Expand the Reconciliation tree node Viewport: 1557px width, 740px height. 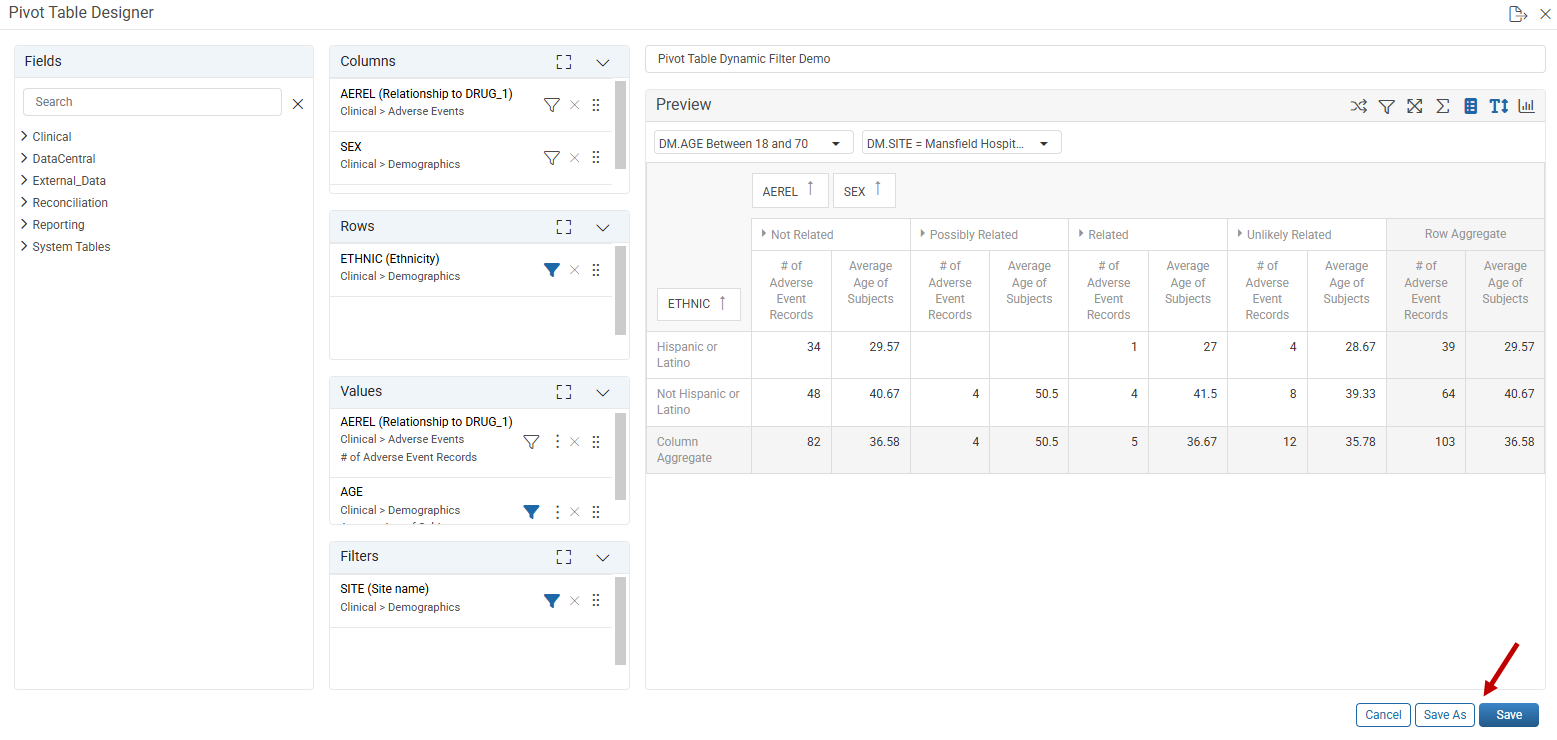pos(24,202)
